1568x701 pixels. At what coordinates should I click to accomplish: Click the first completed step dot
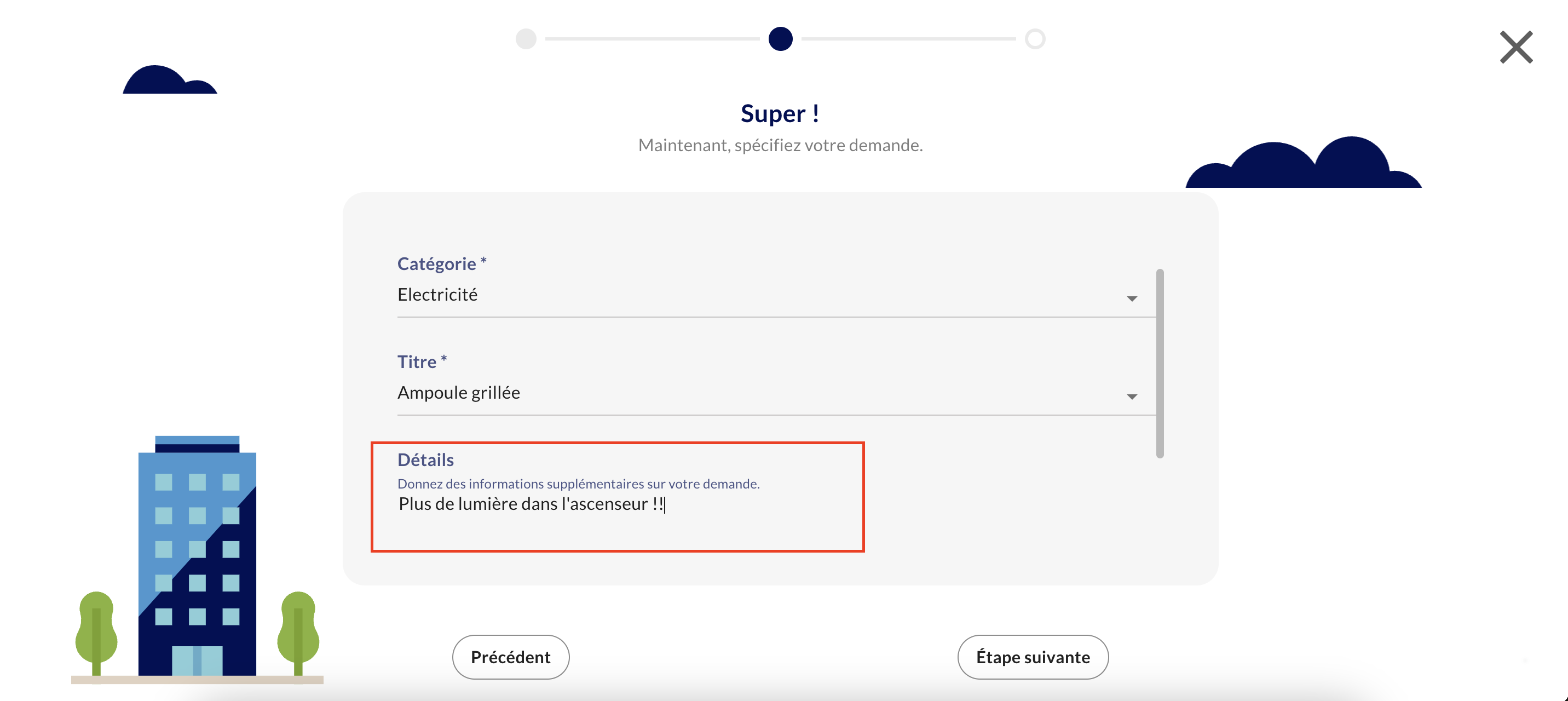[x=526, y=39]
